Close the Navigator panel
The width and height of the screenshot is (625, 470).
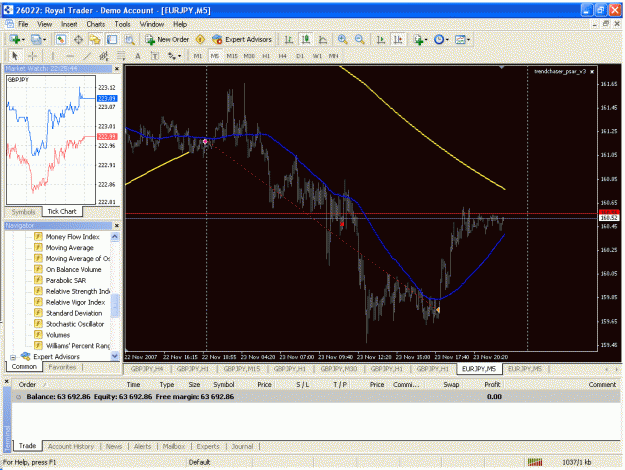click(x=117, y=226)
